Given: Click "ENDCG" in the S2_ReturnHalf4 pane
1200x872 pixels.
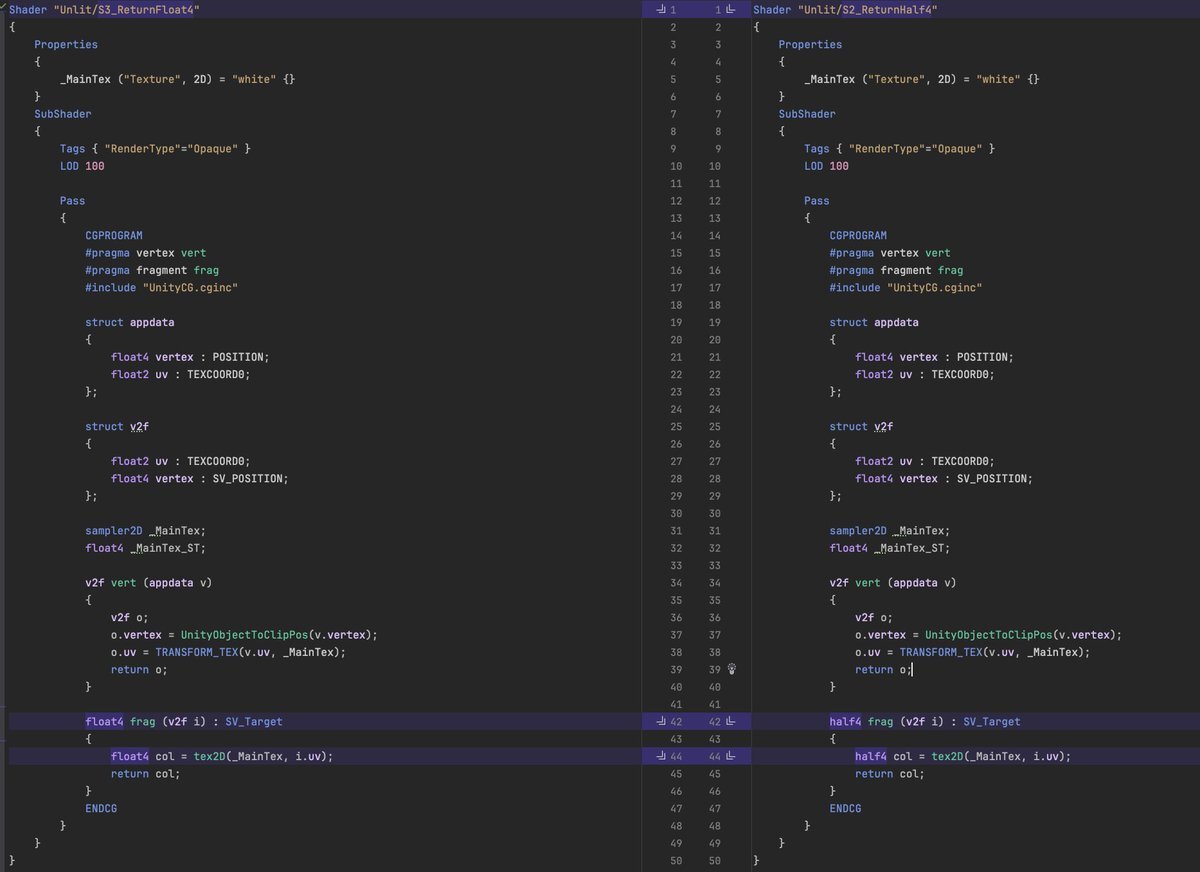Looking at the screenshot, I should tap(845, 808).
